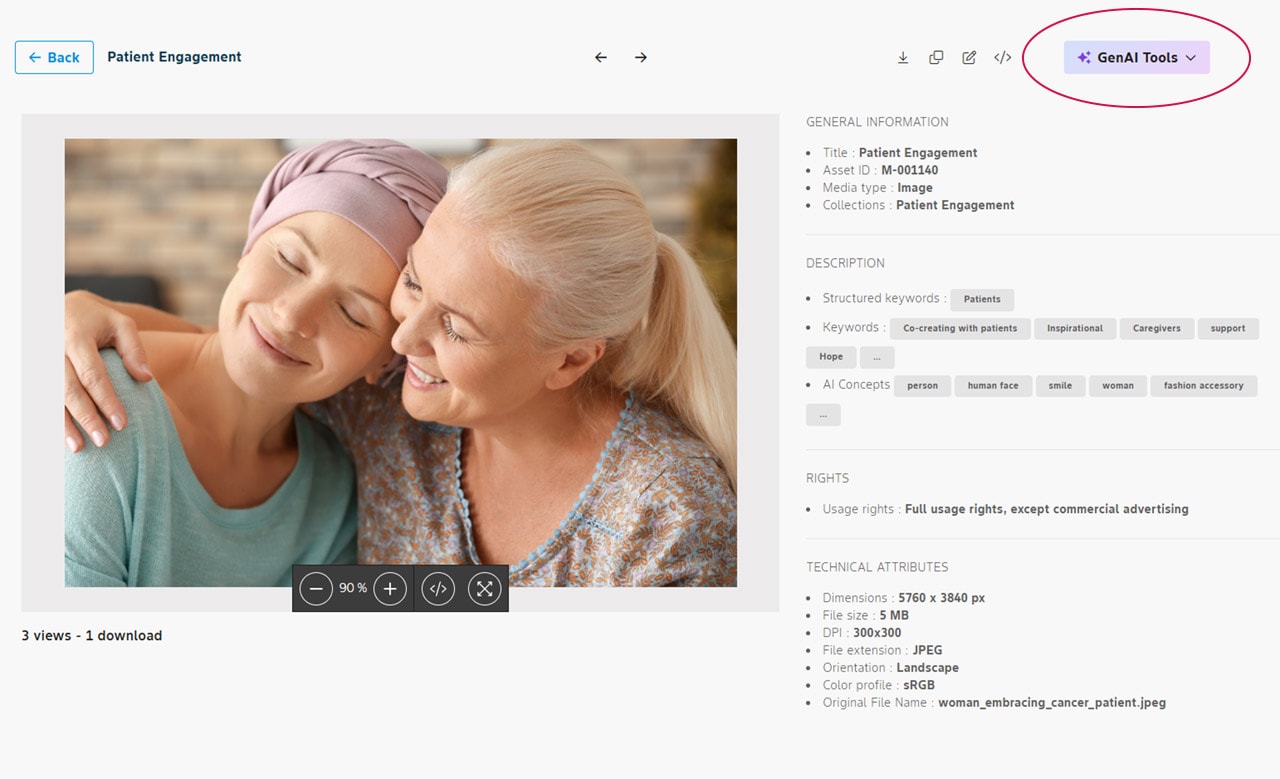Viewport: 1280px width, 779px height.
Task: Click the patient embrace image preview
Action: point(401,363)
